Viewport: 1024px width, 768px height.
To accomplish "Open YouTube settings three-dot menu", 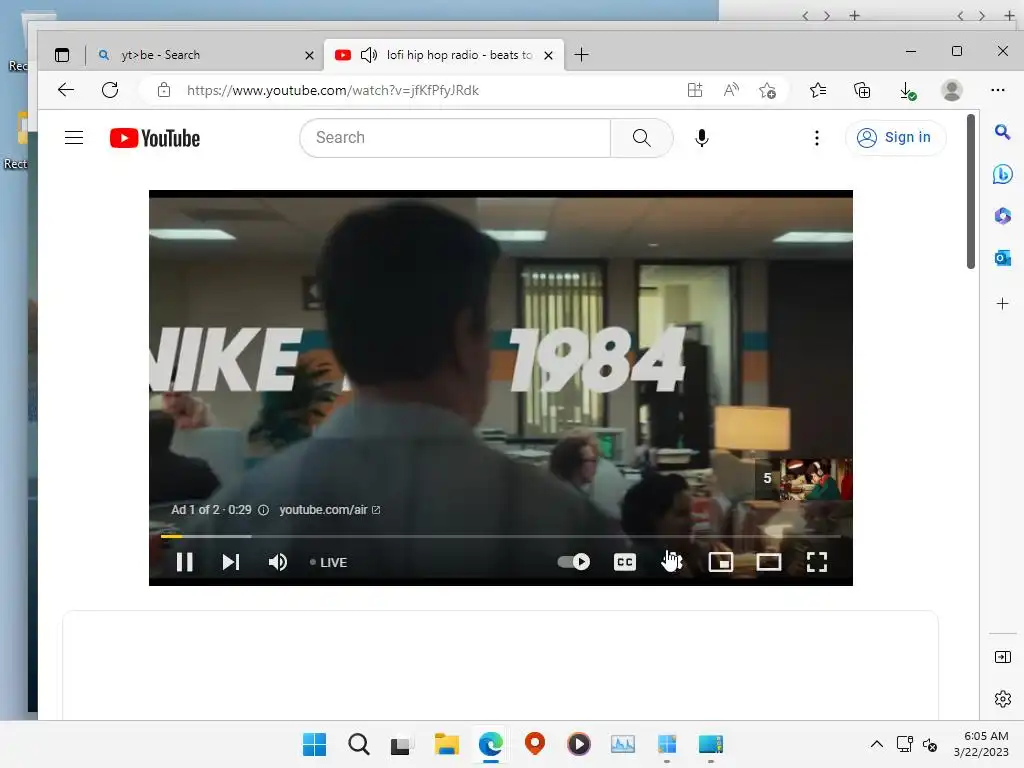I will [x=816, y=138].
